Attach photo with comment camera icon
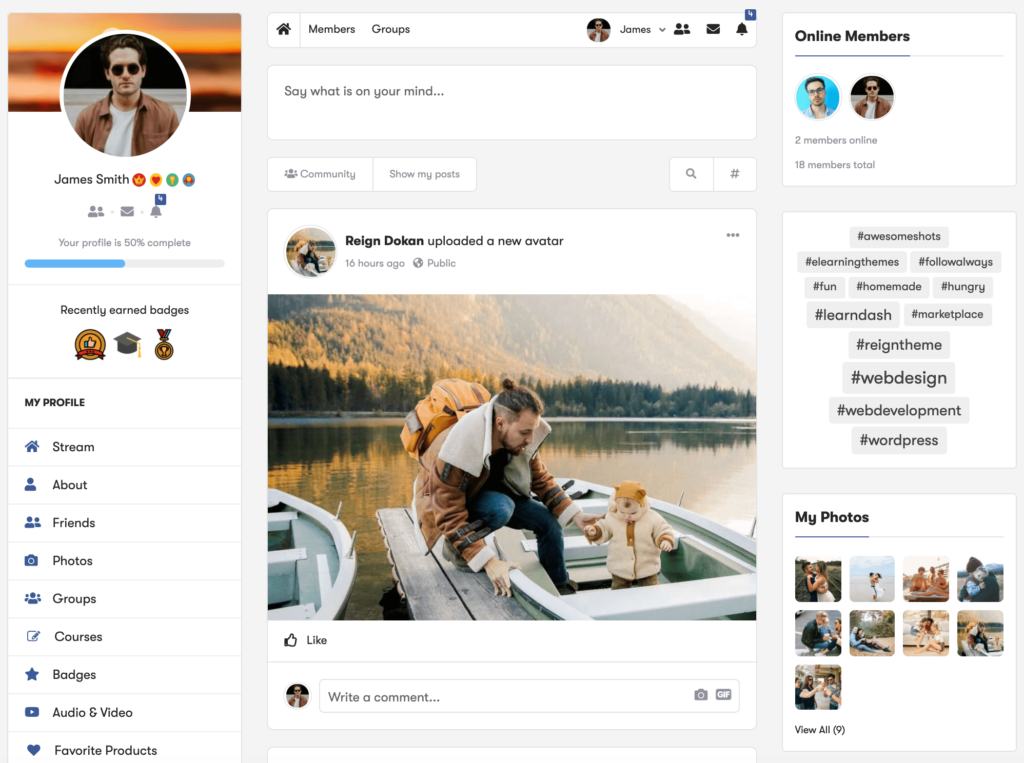This screenshot has width=1024, height=763. 701,694
